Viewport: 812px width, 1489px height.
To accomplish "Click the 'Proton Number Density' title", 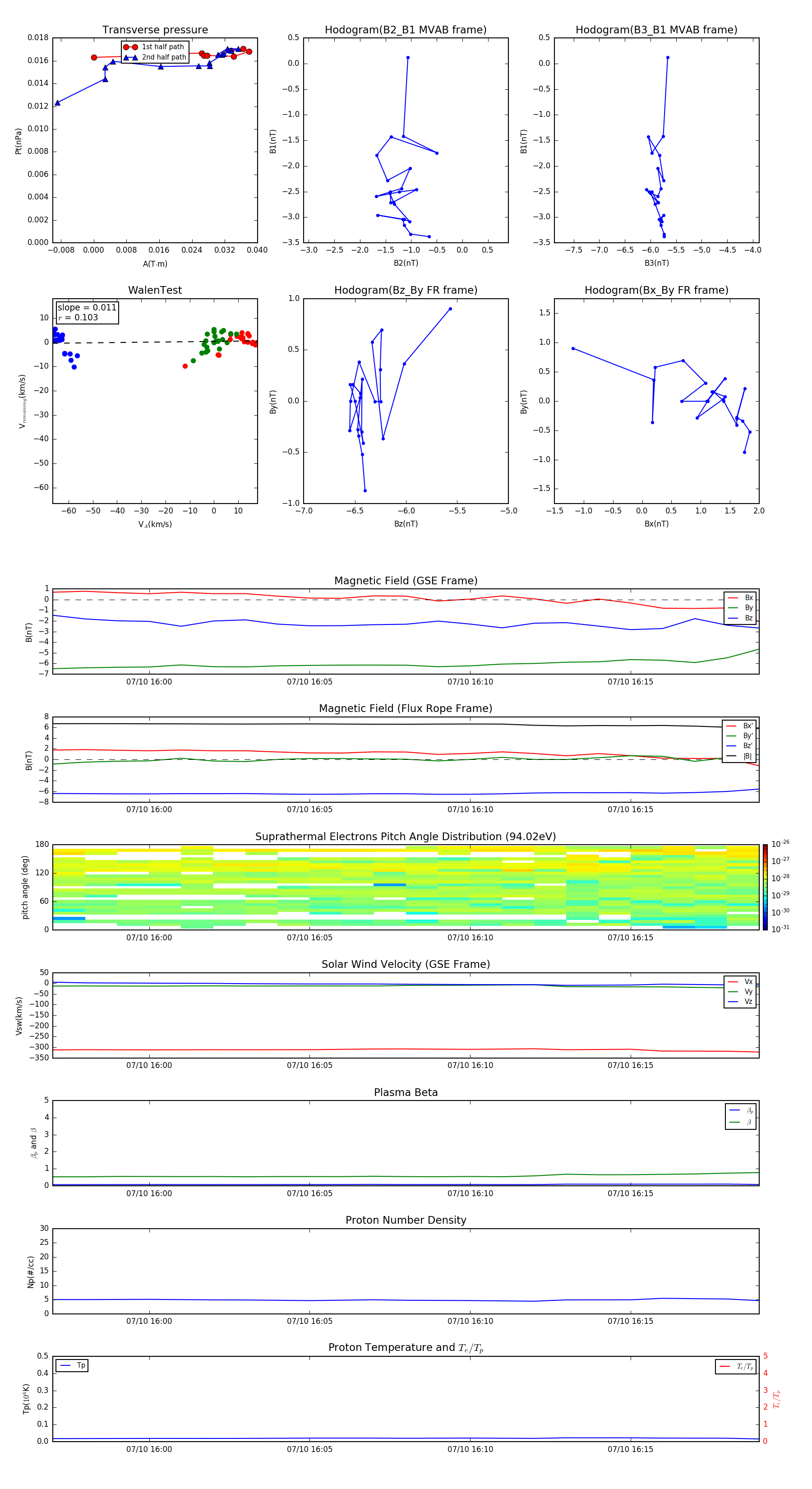I will coord(406,1220).
